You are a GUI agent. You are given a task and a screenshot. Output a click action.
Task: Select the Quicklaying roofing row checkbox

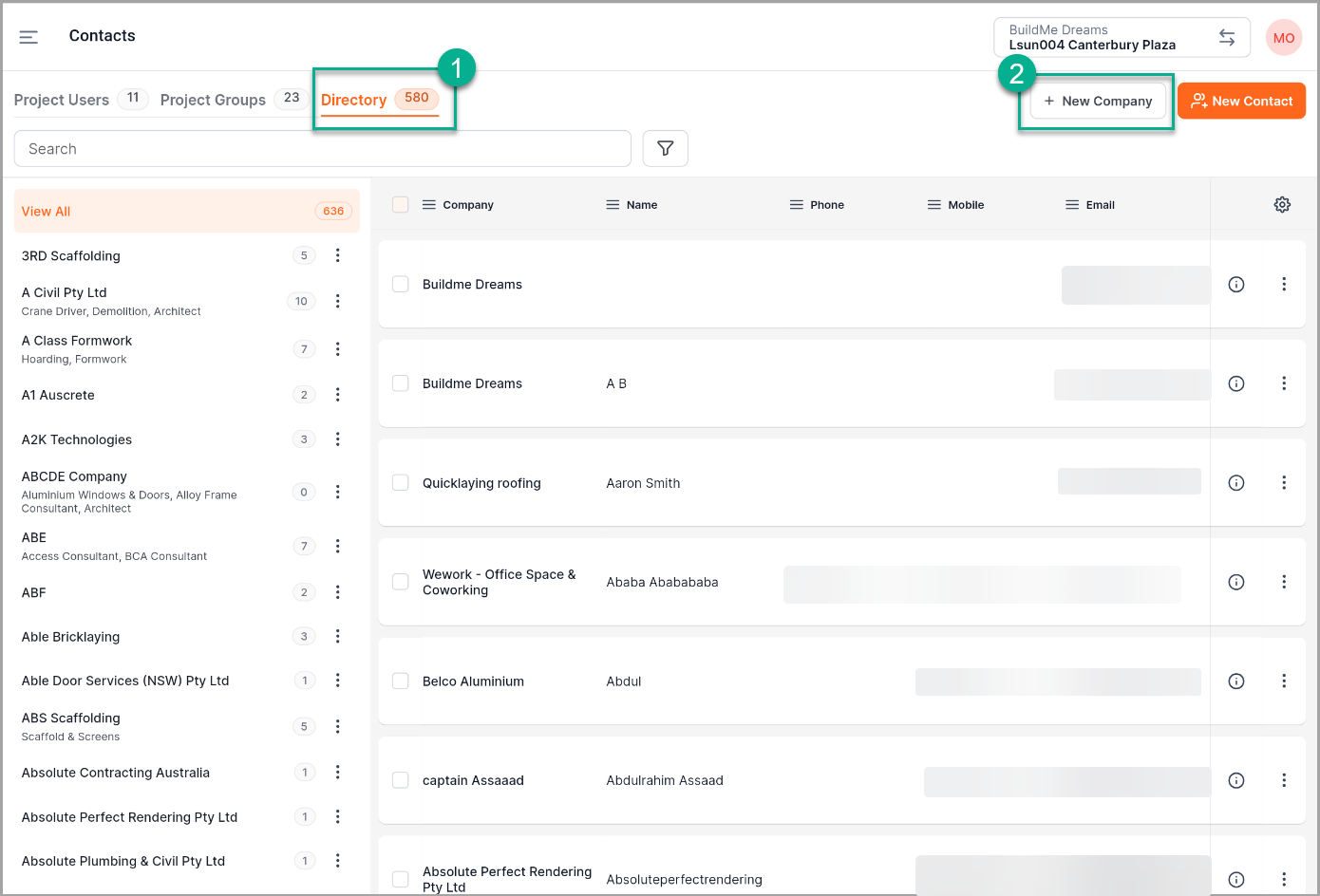pos(401,483)
